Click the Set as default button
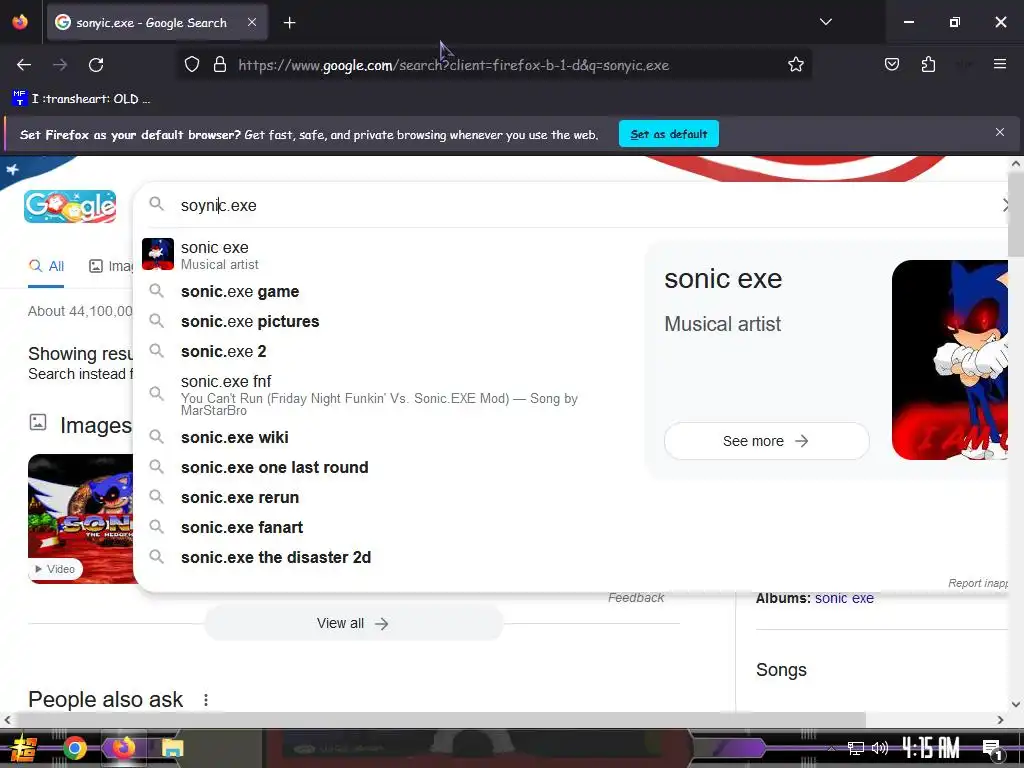The width and height of the screenshot is (1024, 768). (669, 134)
